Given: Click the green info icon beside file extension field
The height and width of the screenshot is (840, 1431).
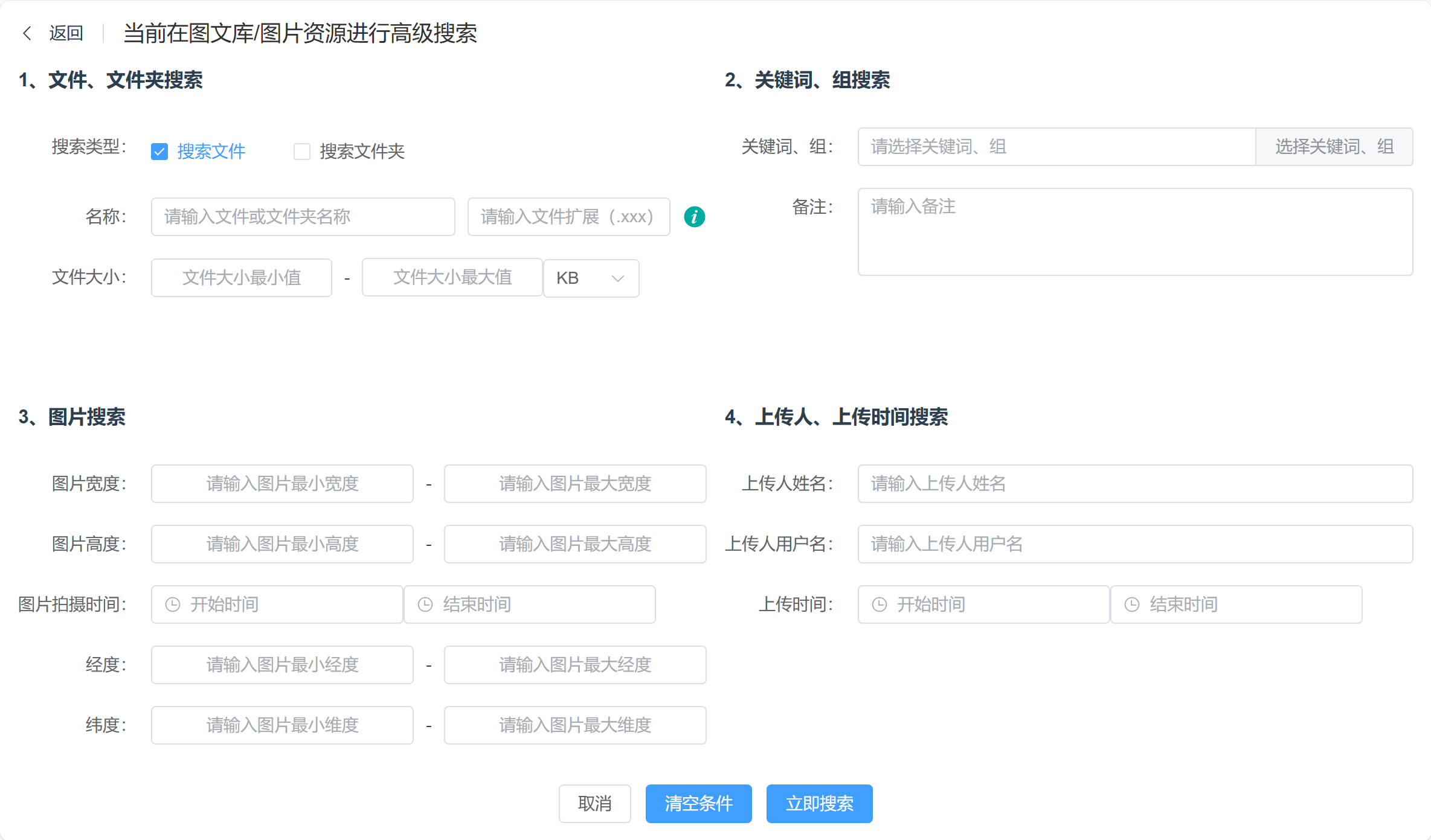Looking at the screenshot, I should pyautogui.click(x=695, y=217).
